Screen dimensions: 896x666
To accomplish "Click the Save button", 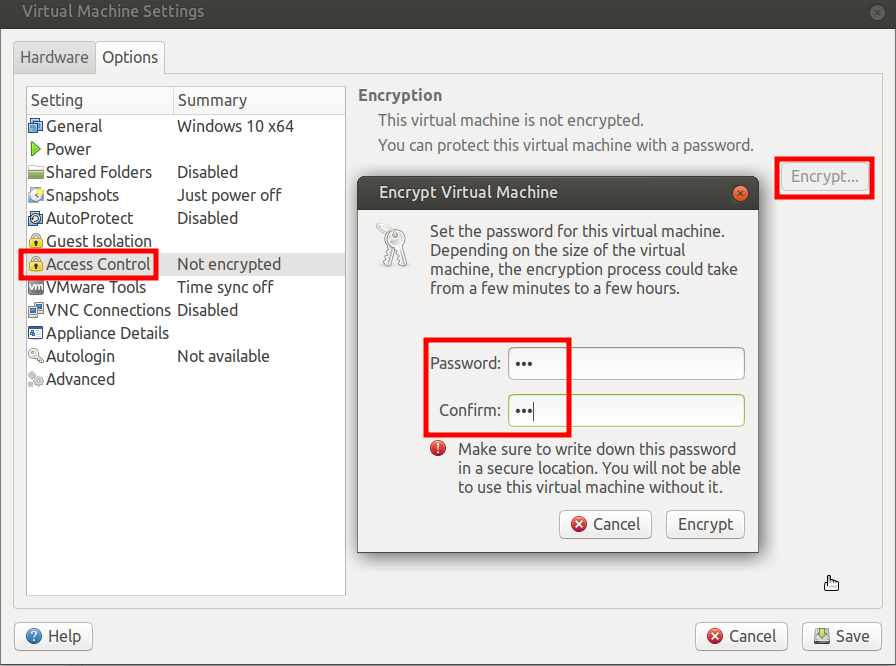I will pos(841,636).
